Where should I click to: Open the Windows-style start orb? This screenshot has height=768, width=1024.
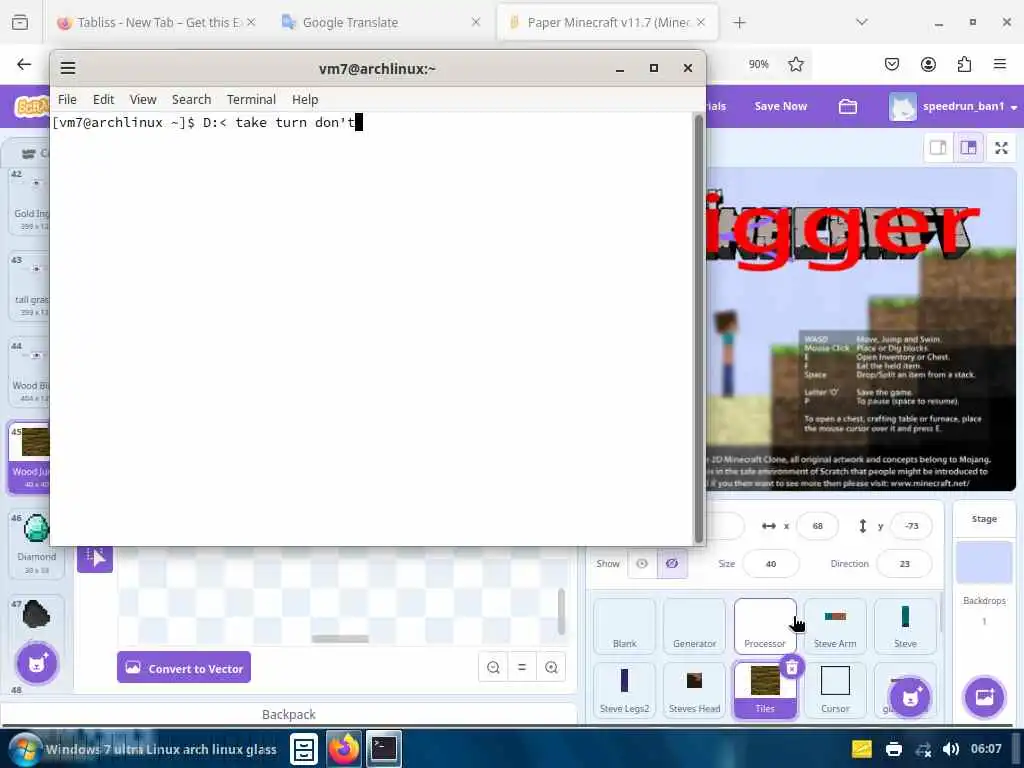pyautogui.click(x=24, y=749)
